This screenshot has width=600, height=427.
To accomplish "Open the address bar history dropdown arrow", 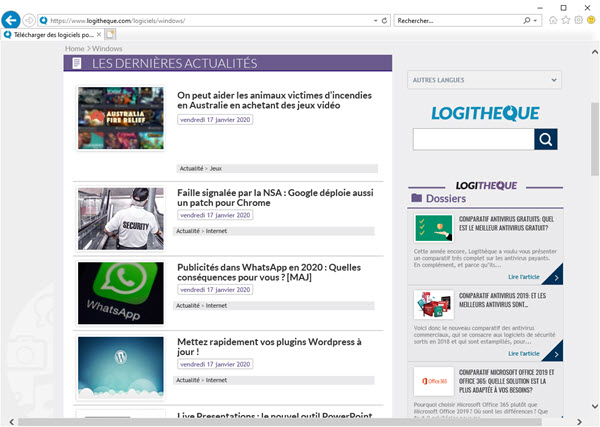I will click(375, 21).
